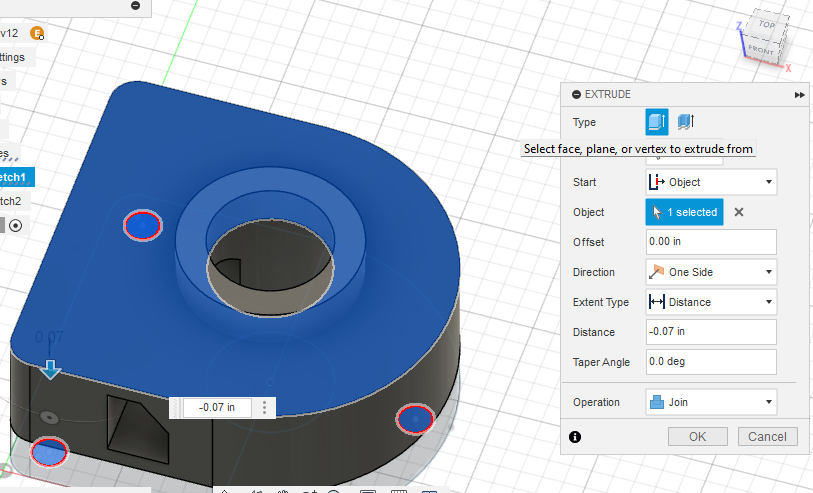The width and height of the screenshot is (813, 493).
Task: Click the OK button
Action: pyautogui.click(x=697, y=437)
